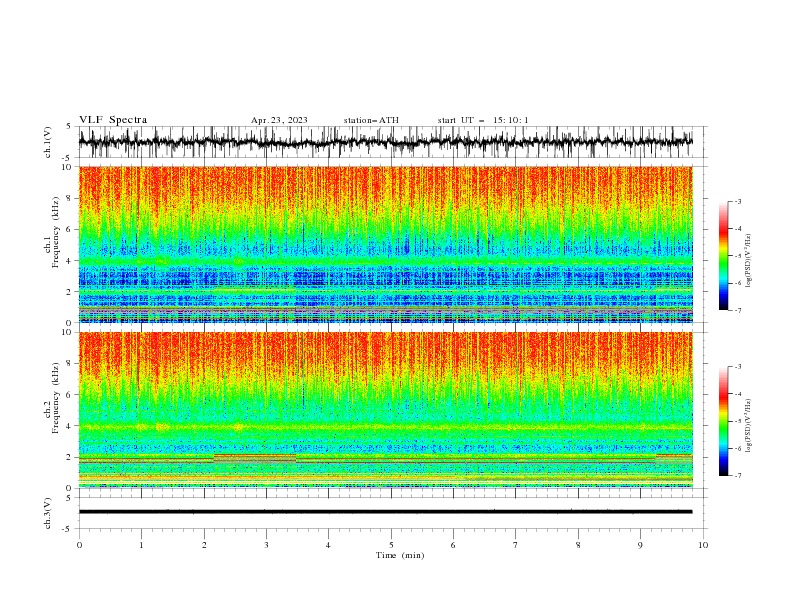Click the upper PSD color scale bar
Viewport: 792px width, 612px height.
pyautogui.click(x=724, y=255)
